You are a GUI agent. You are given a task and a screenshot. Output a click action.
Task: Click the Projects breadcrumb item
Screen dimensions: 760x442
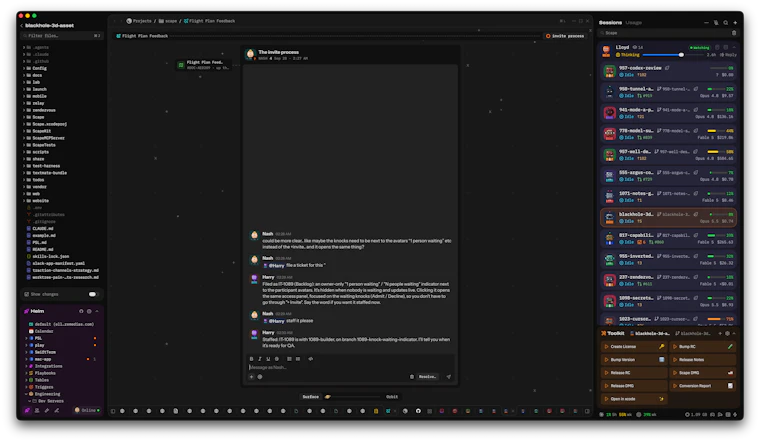[x=139, y=21]
